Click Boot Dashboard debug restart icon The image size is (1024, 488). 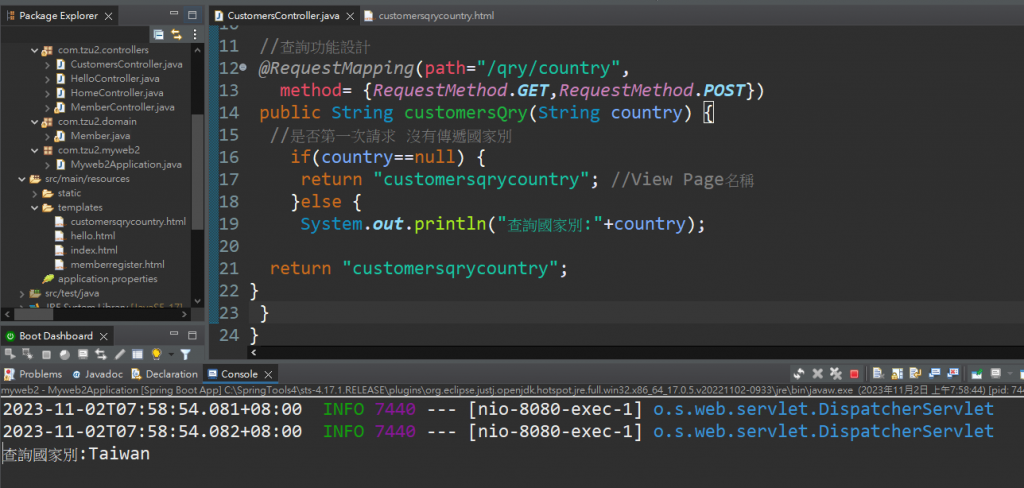click(27, 353)
